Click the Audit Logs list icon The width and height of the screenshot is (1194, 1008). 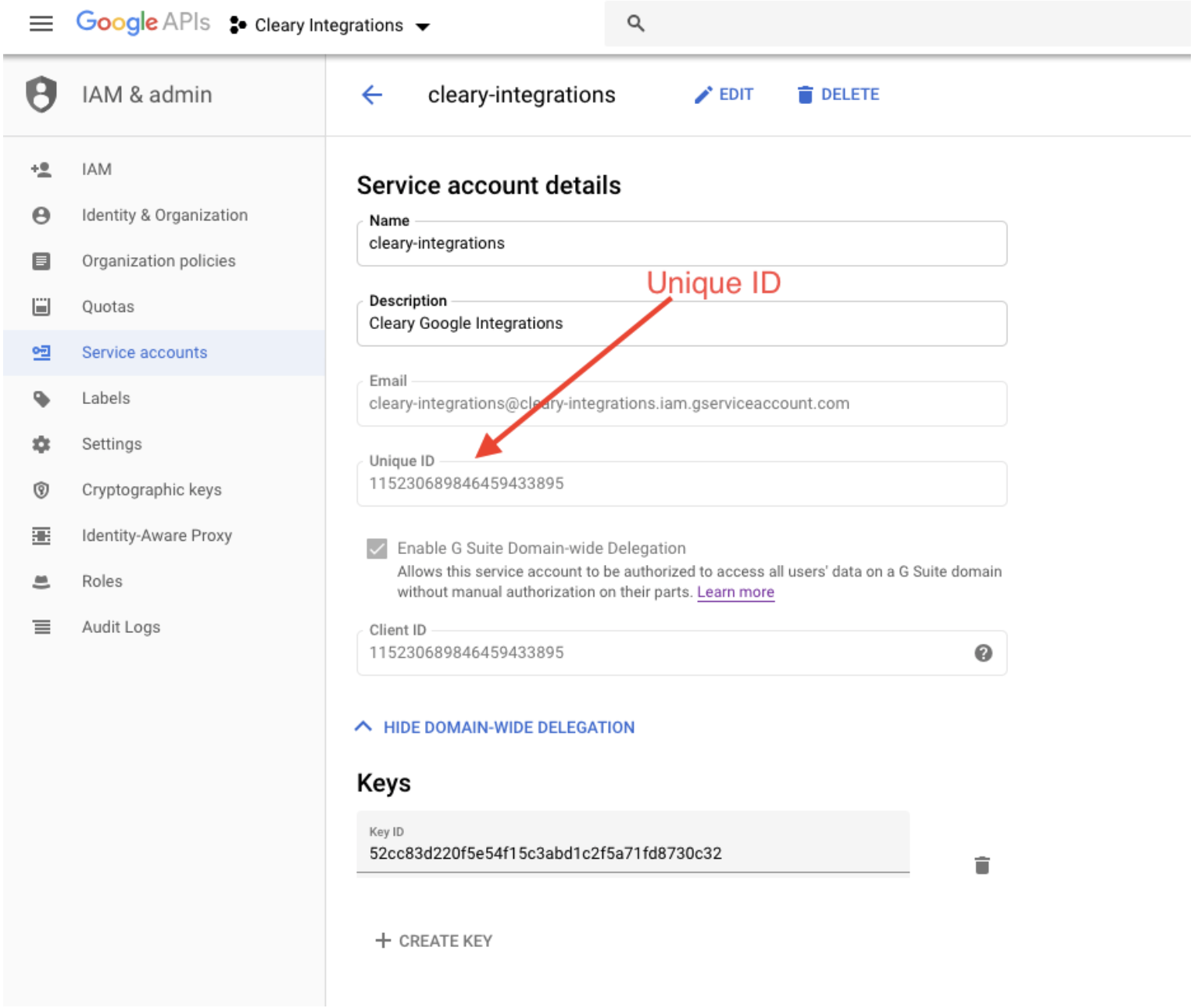[41, 627]
